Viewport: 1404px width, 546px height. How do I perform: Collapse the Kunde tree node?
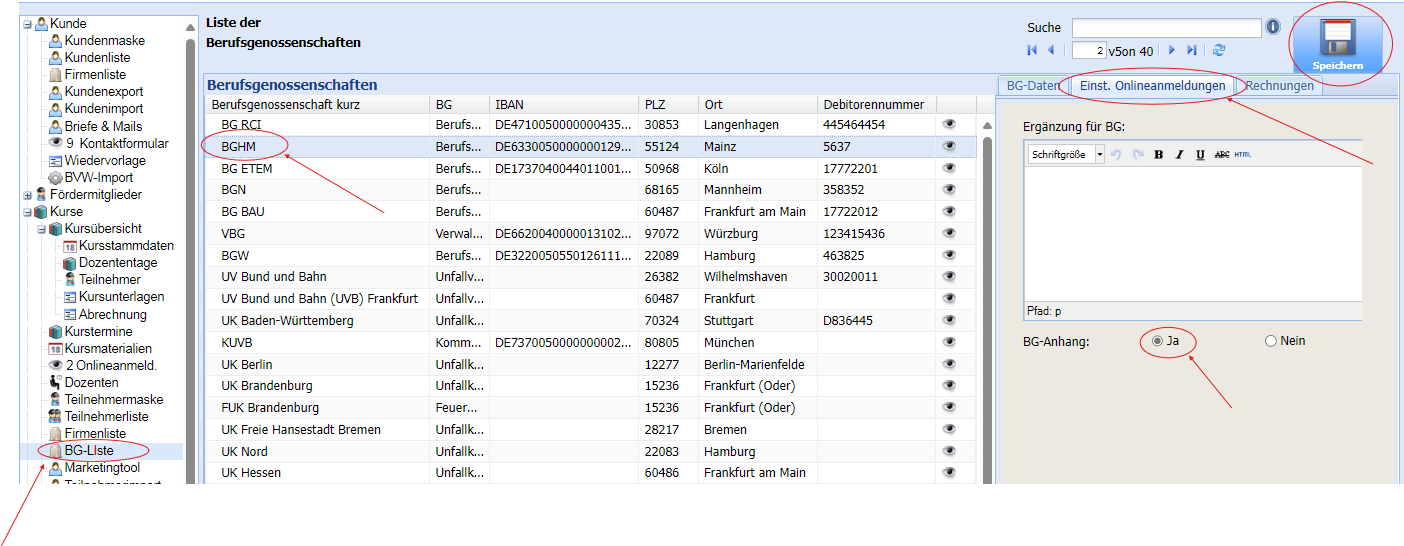(x=28, y=23)
